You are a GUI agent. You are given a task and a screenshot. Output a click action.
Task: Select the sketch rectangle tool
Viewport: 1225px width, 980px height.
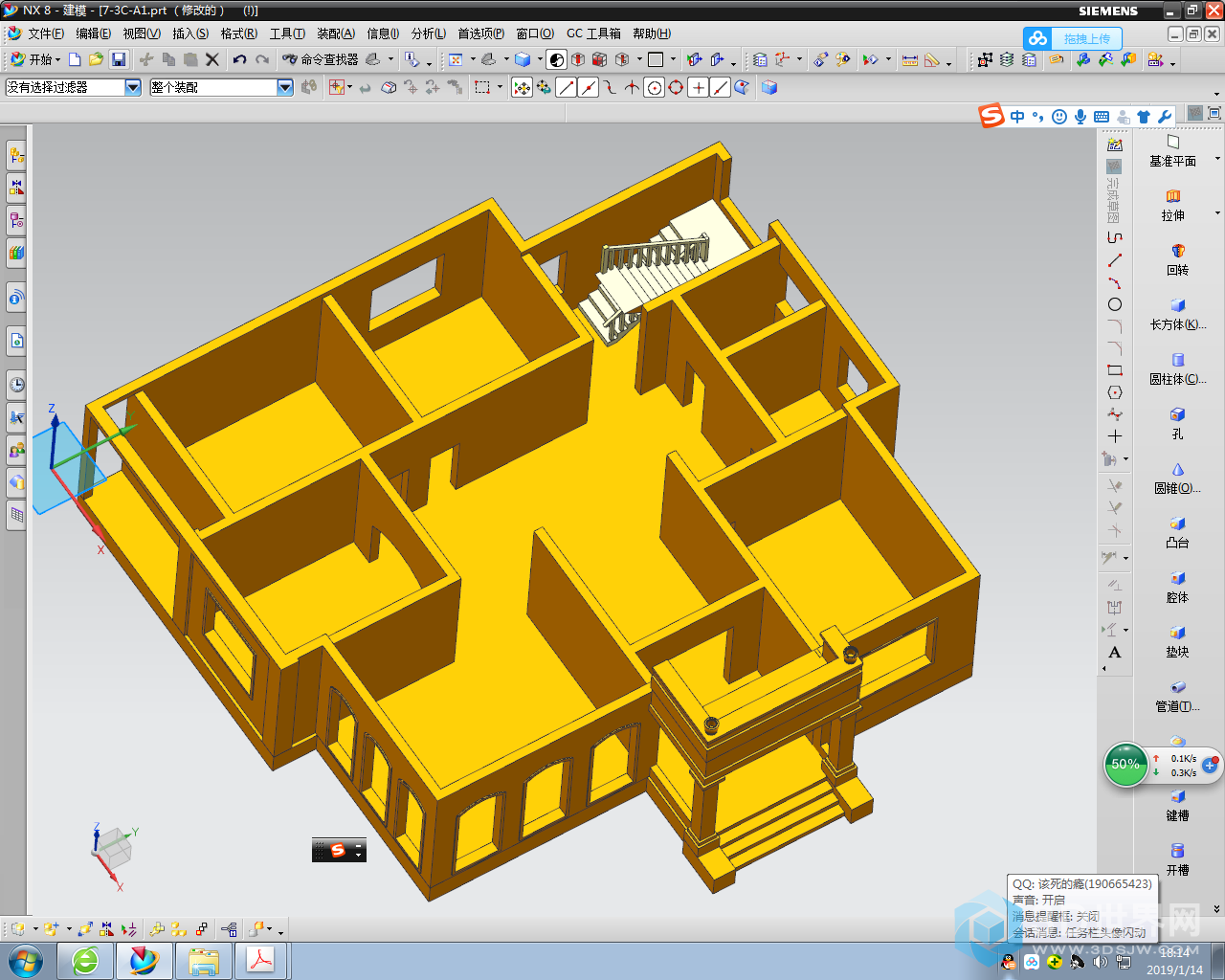point(1114,370)
